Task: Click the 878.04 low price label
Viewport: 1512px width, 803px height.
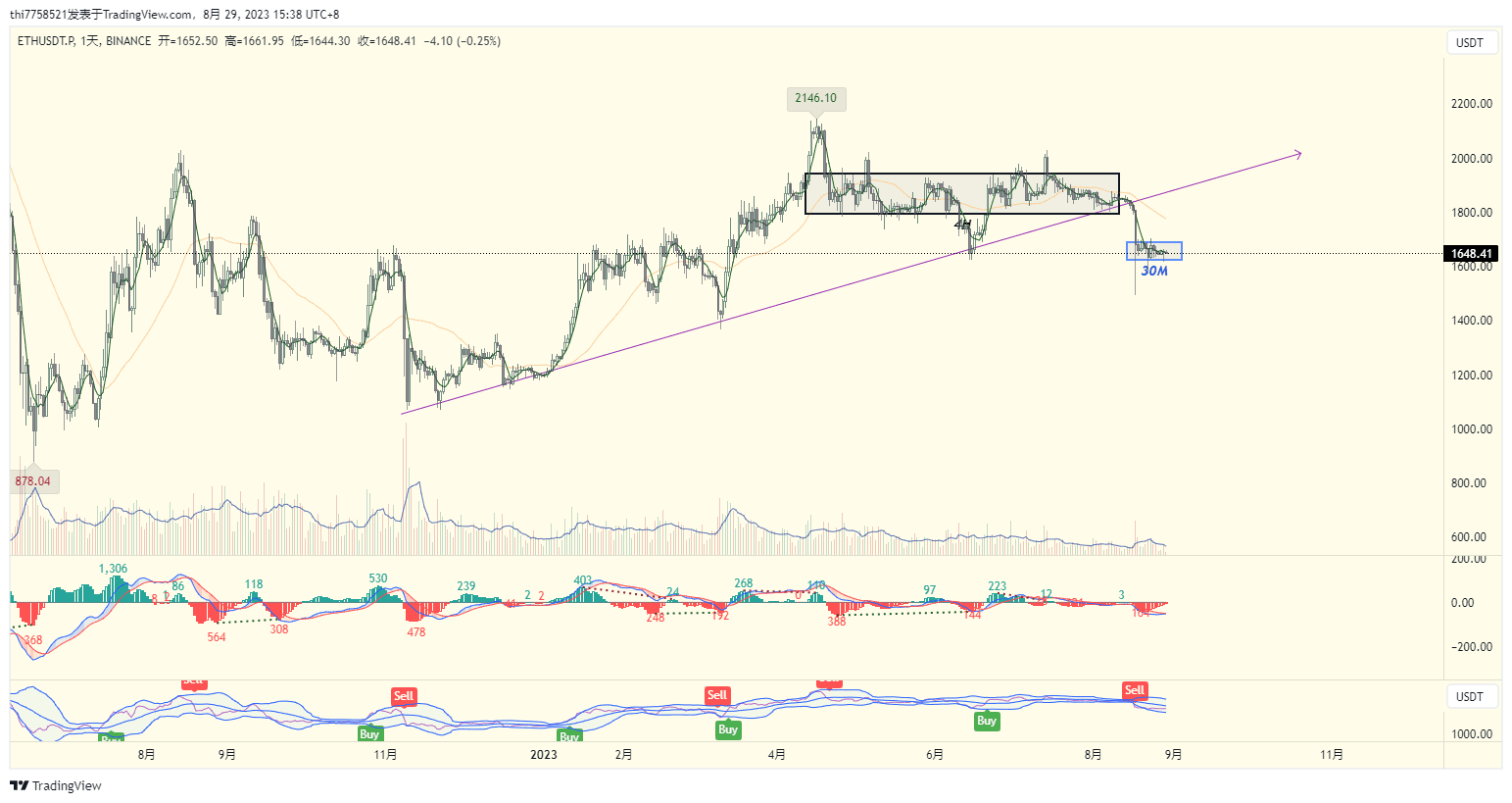Action: (x=33, y=481)
